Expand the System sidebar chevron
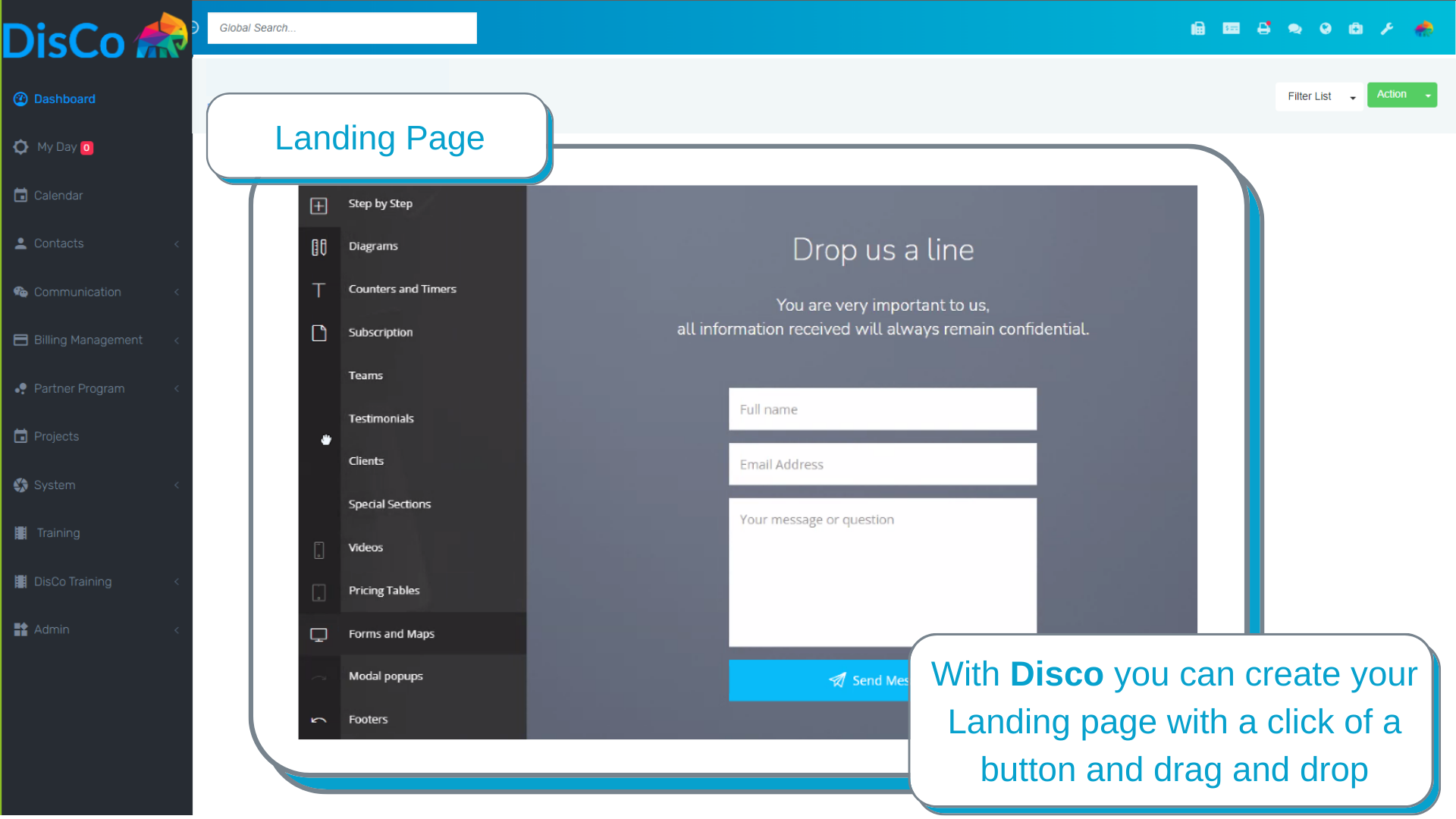 pyautogui.click(x=177, y=485)
